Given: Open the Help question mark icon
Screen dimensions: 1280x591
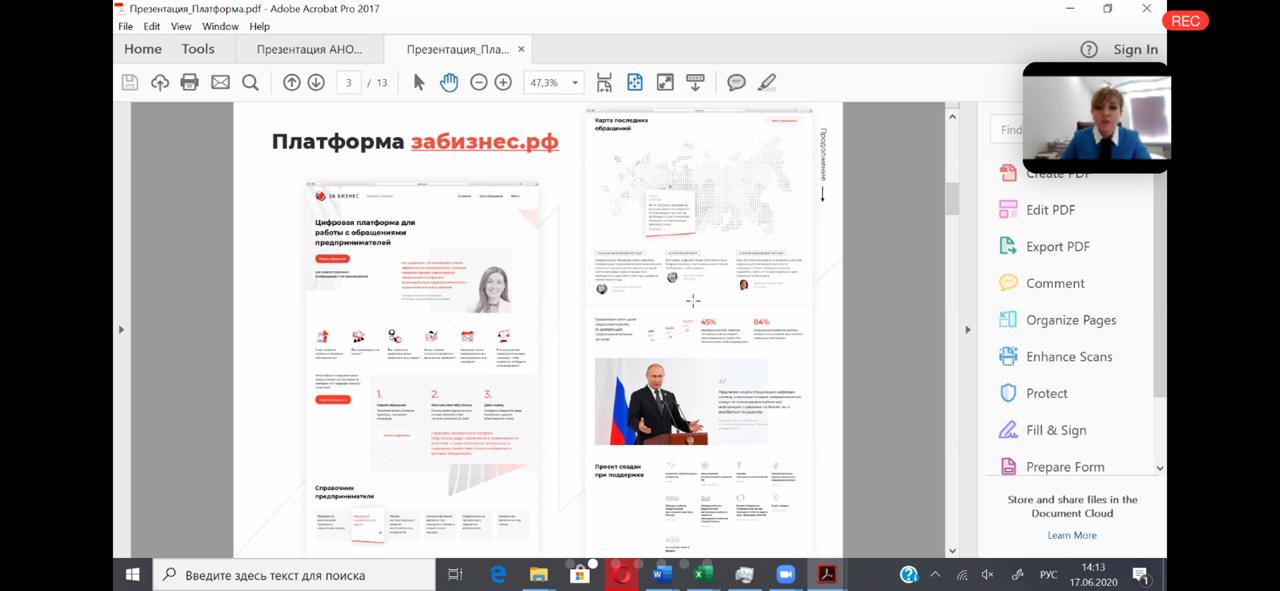Looking at the screenshot, I should pos(1089,49).
